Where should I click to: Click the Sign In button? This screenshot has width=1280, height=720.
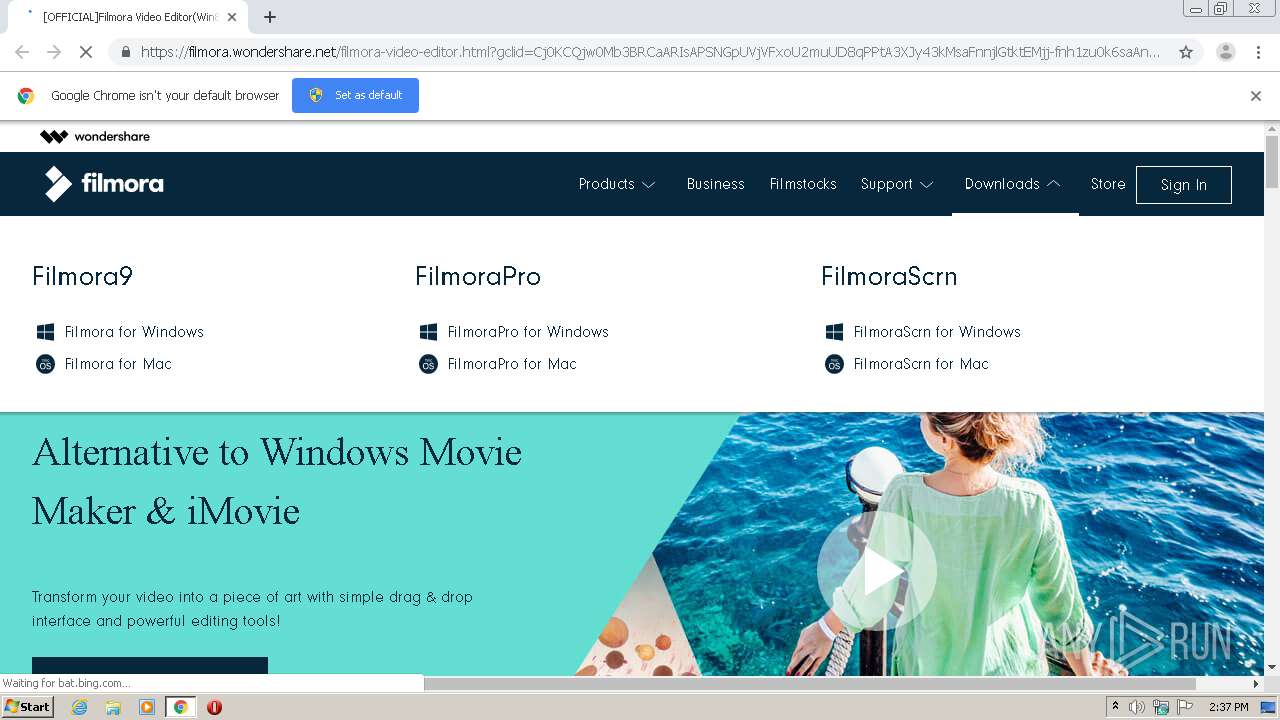[x=1184, y=185]
